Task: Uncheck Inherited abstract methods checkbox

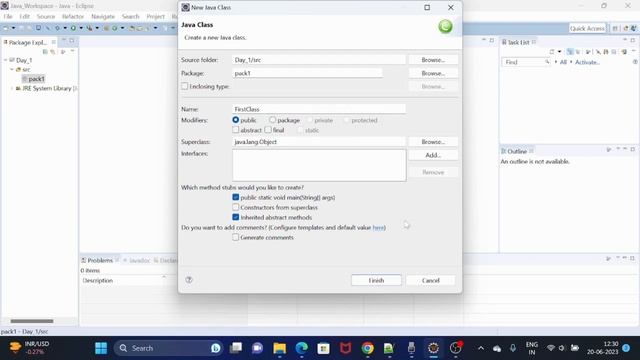Action: (236, 217)
